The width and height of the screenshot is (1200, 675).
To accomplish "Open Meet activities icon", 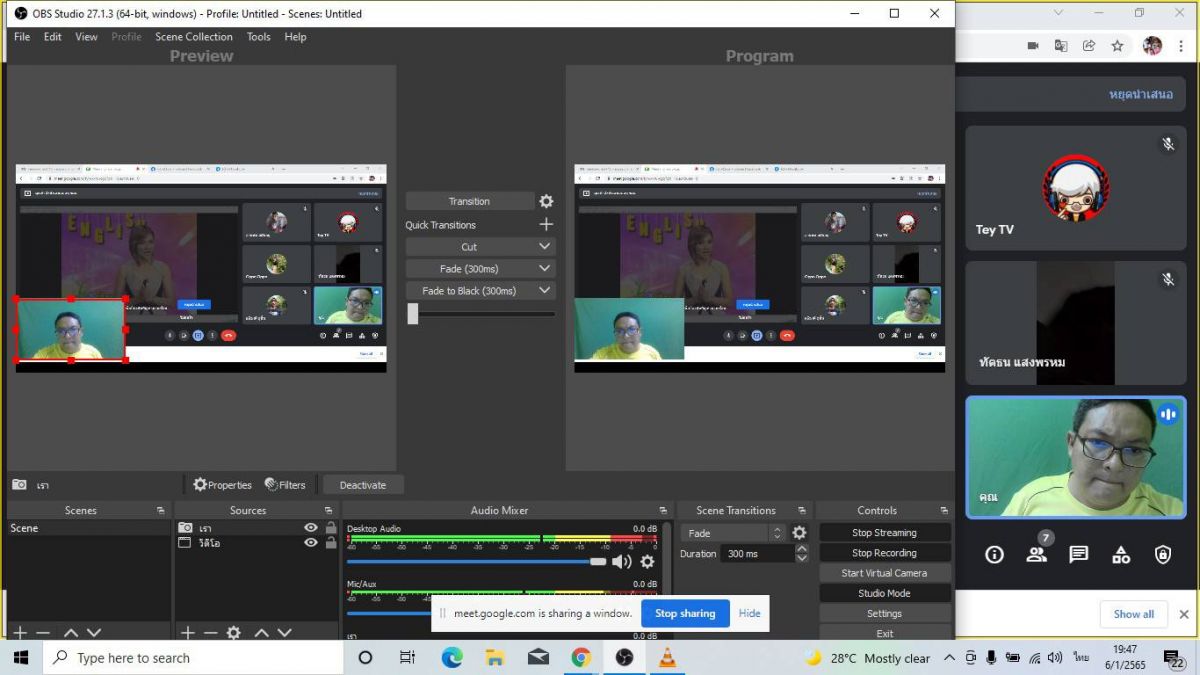I will pos(1120,554).
